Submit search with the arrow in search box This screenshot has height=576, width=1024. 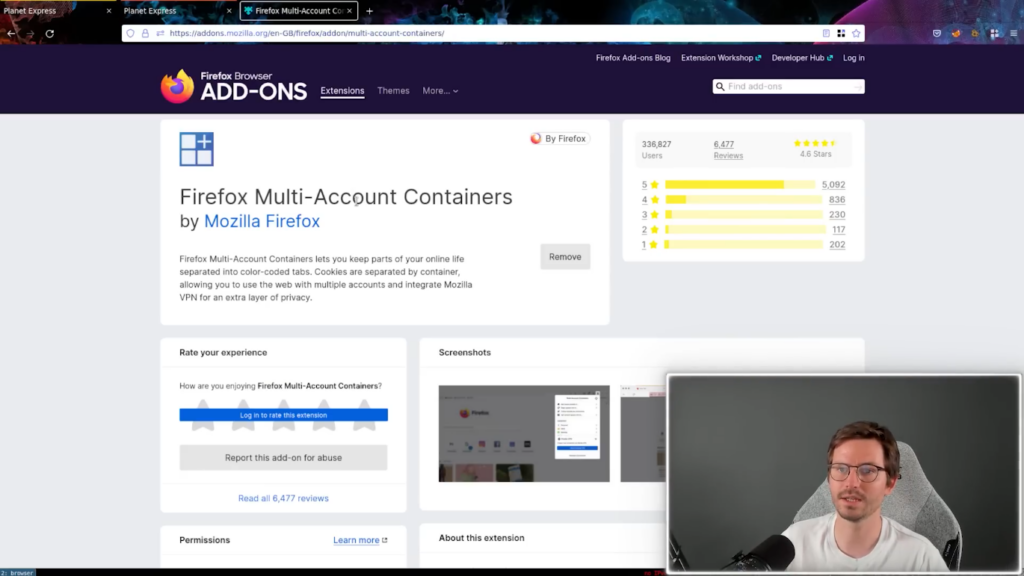pyautogui.click(x=857, y=86)
